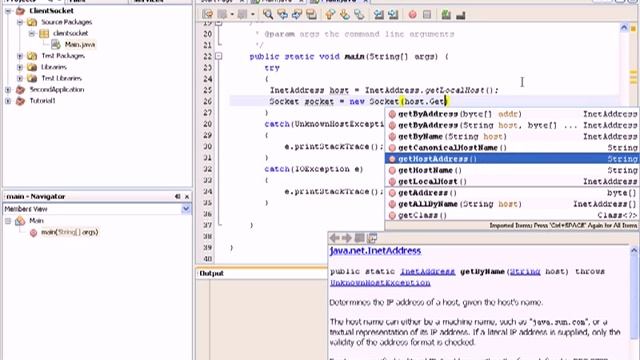Expand the Libraries node
This screenshot has width=640, height=360.
pos(20,67)
